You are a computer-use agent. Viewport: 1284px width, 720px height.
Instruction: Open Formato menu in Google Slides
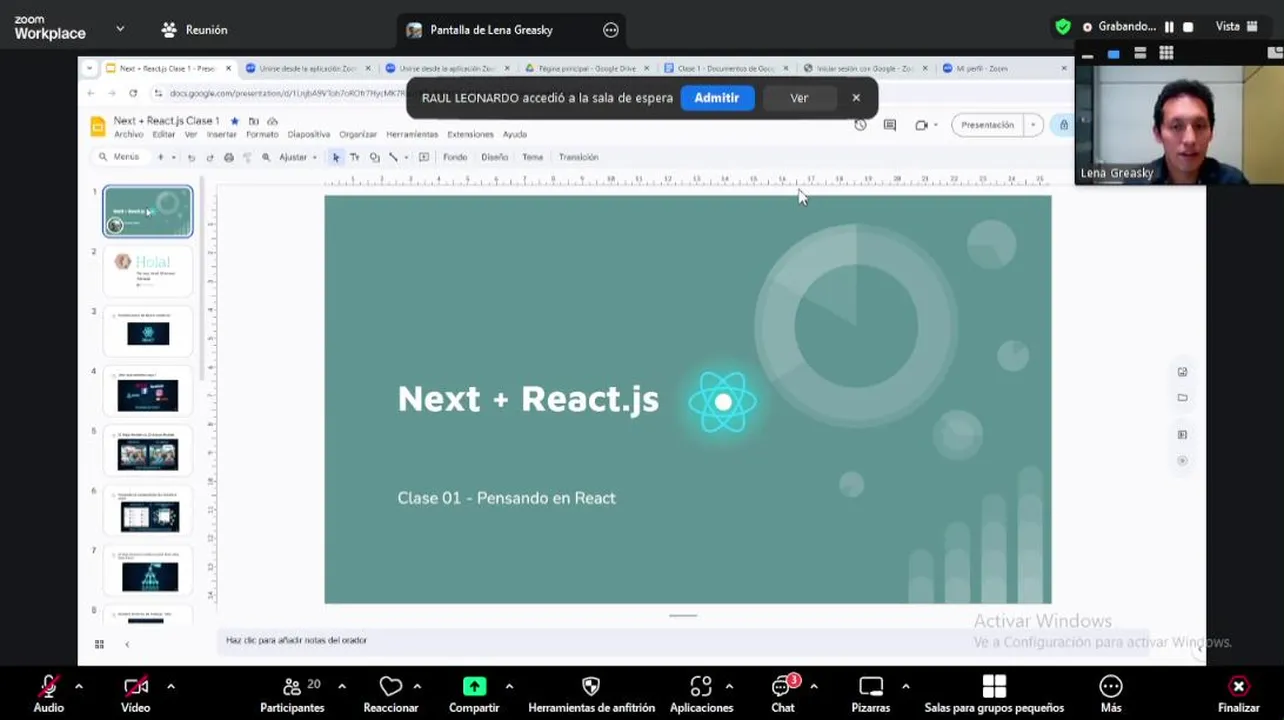262,134
